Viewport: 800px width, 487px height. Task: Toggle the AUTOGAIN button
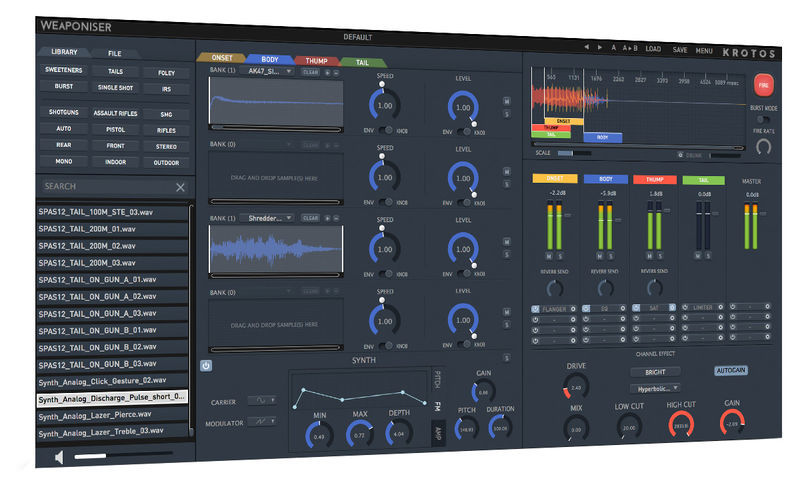click(731, 370)
